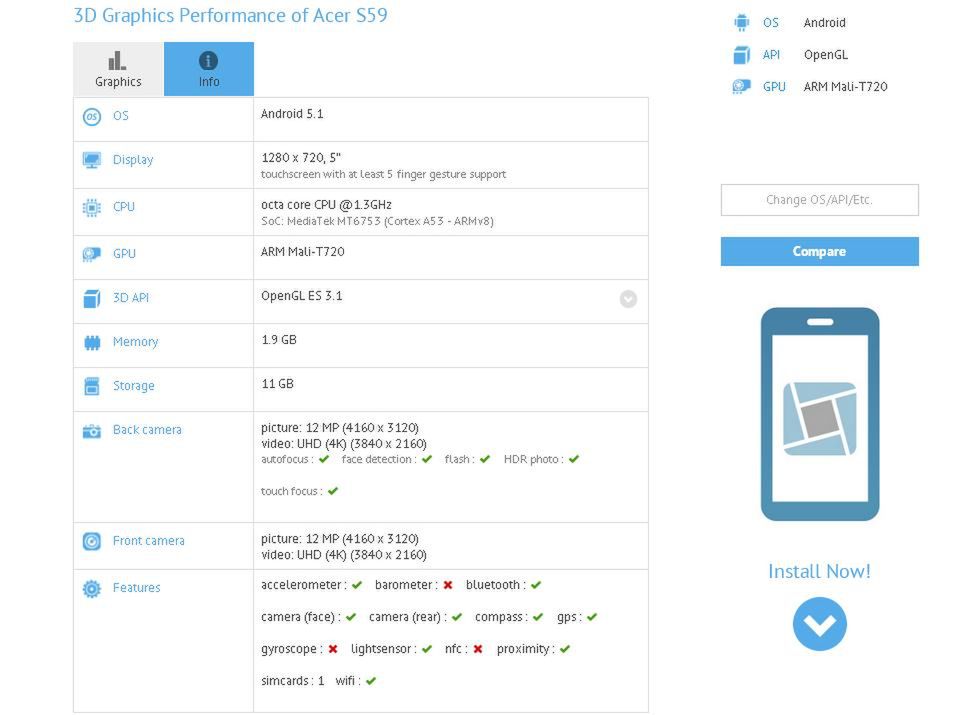Open the Change OS/API/Etc. box

(820, 200)
